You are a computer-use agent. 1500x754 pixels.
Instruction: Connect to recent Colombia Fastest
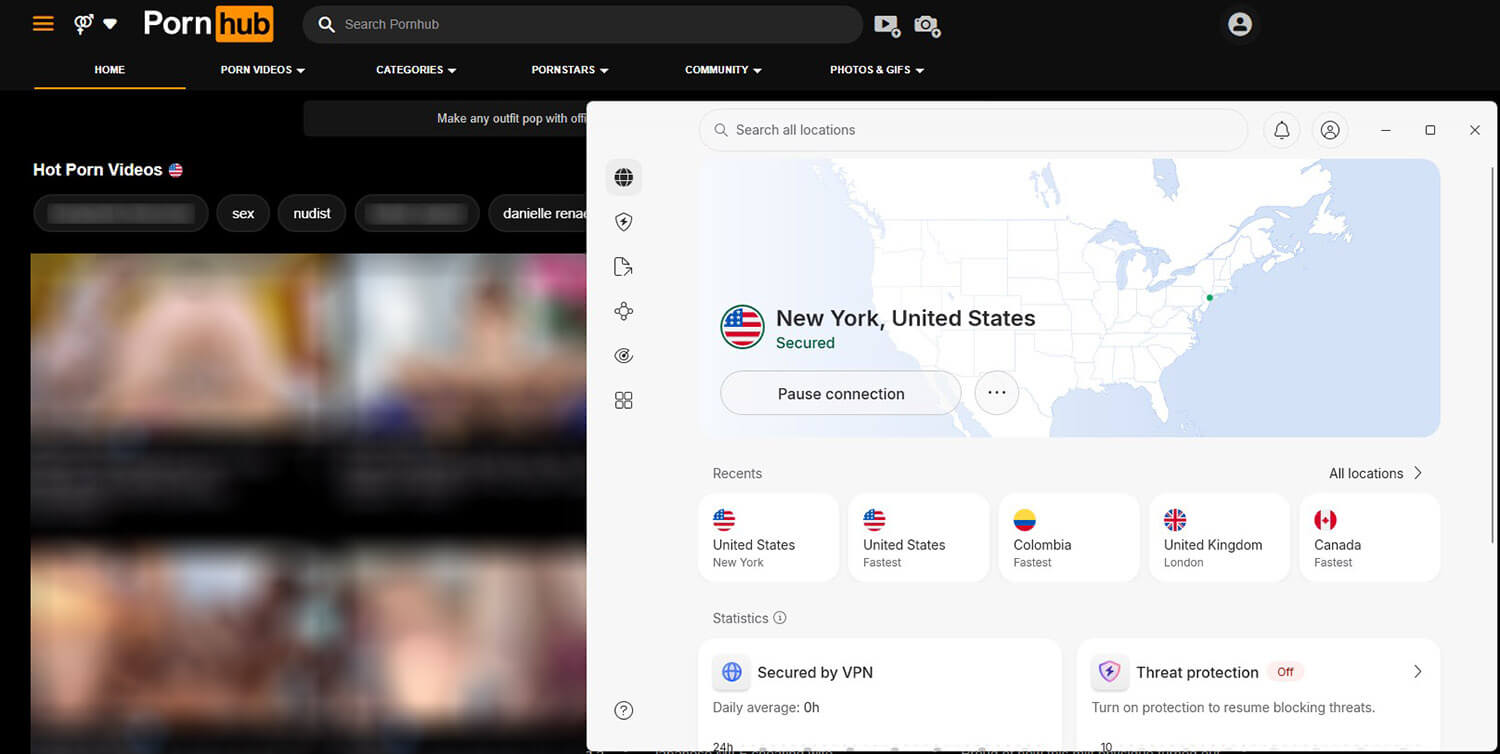point(1069,538)
